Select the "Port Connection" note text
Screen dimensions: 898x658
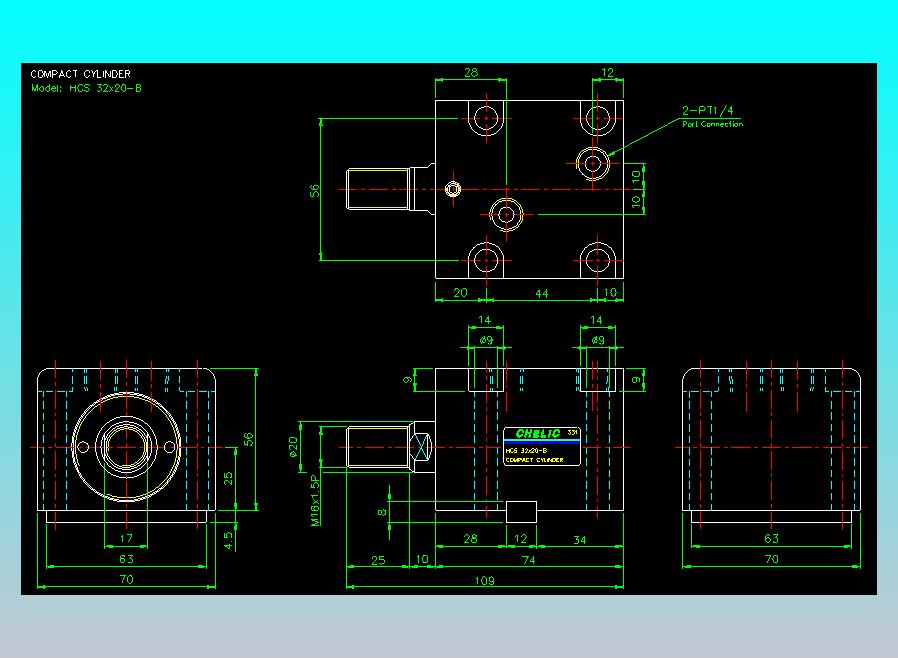click(x=712, y=124)
